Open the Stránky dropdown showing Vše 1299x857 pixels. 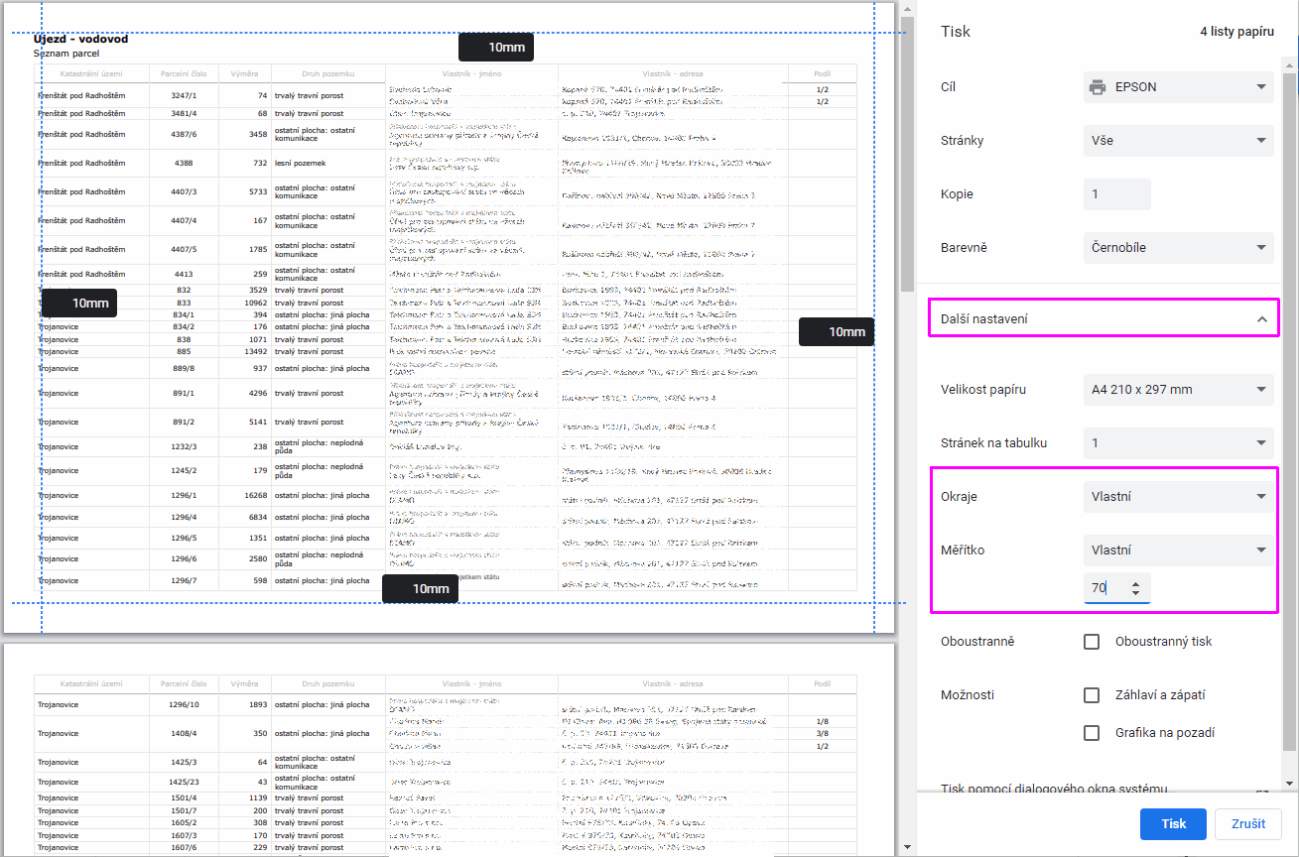[1178, 141]
